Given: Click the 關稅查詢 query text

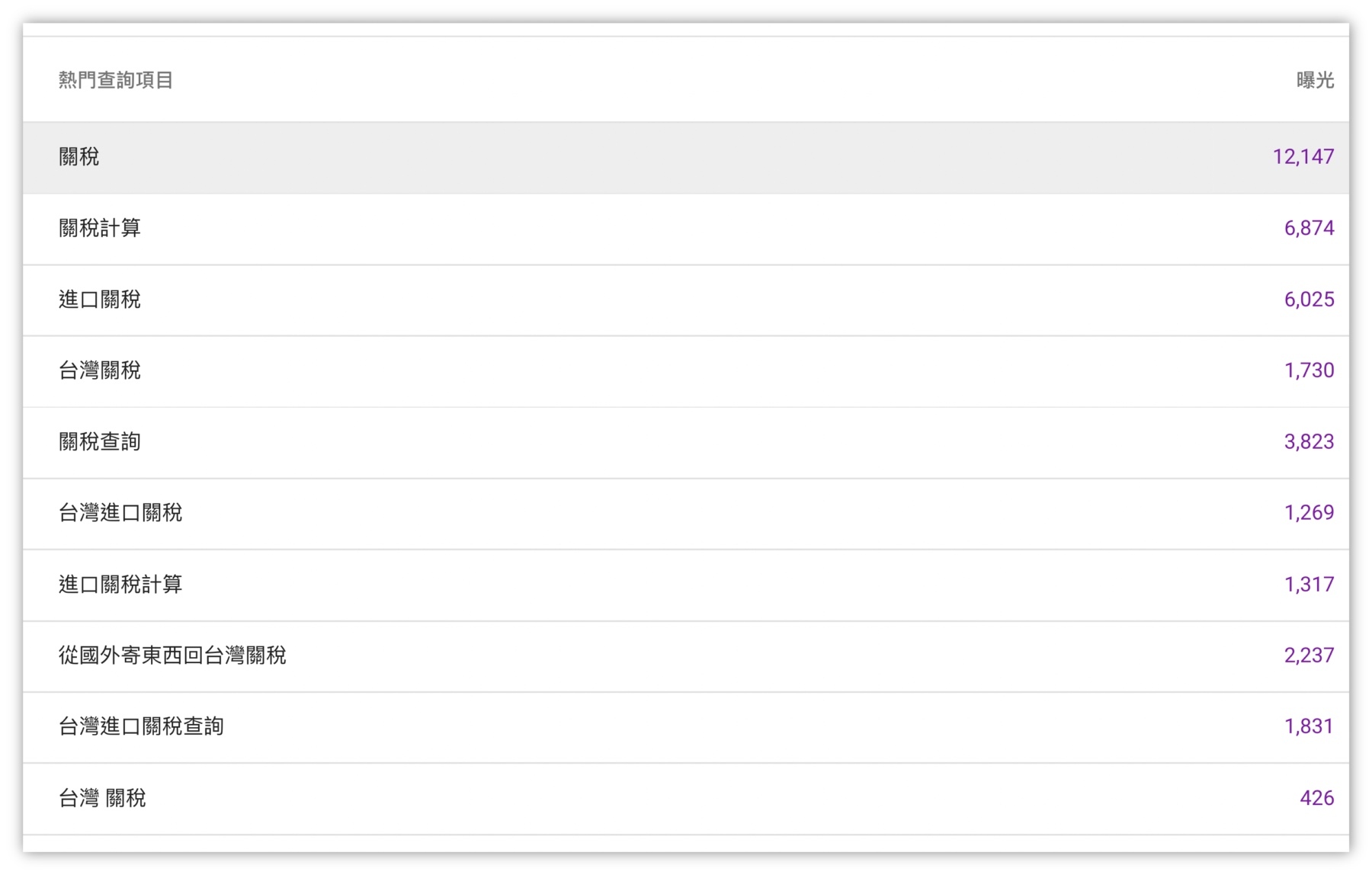Looking at the screenshot, I should click(100, 442).
